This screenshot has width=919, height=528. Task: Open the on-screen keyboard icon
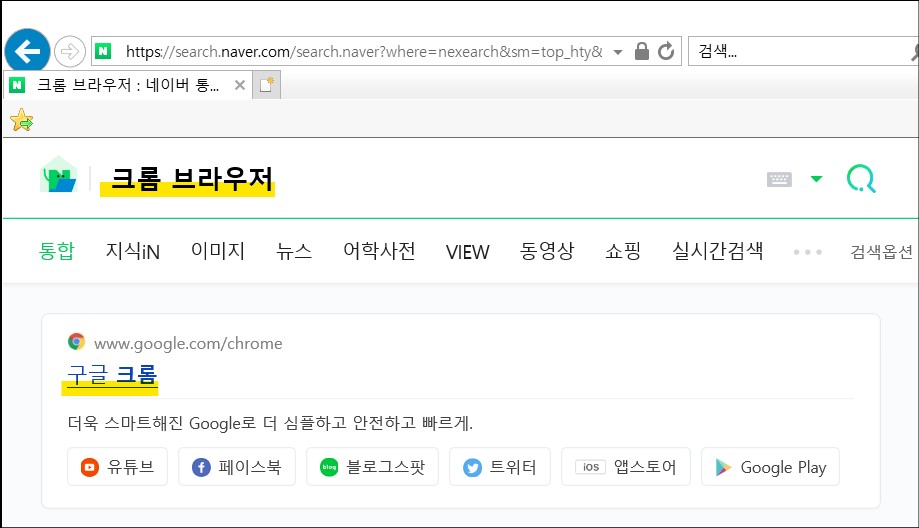tap(779, 179)
